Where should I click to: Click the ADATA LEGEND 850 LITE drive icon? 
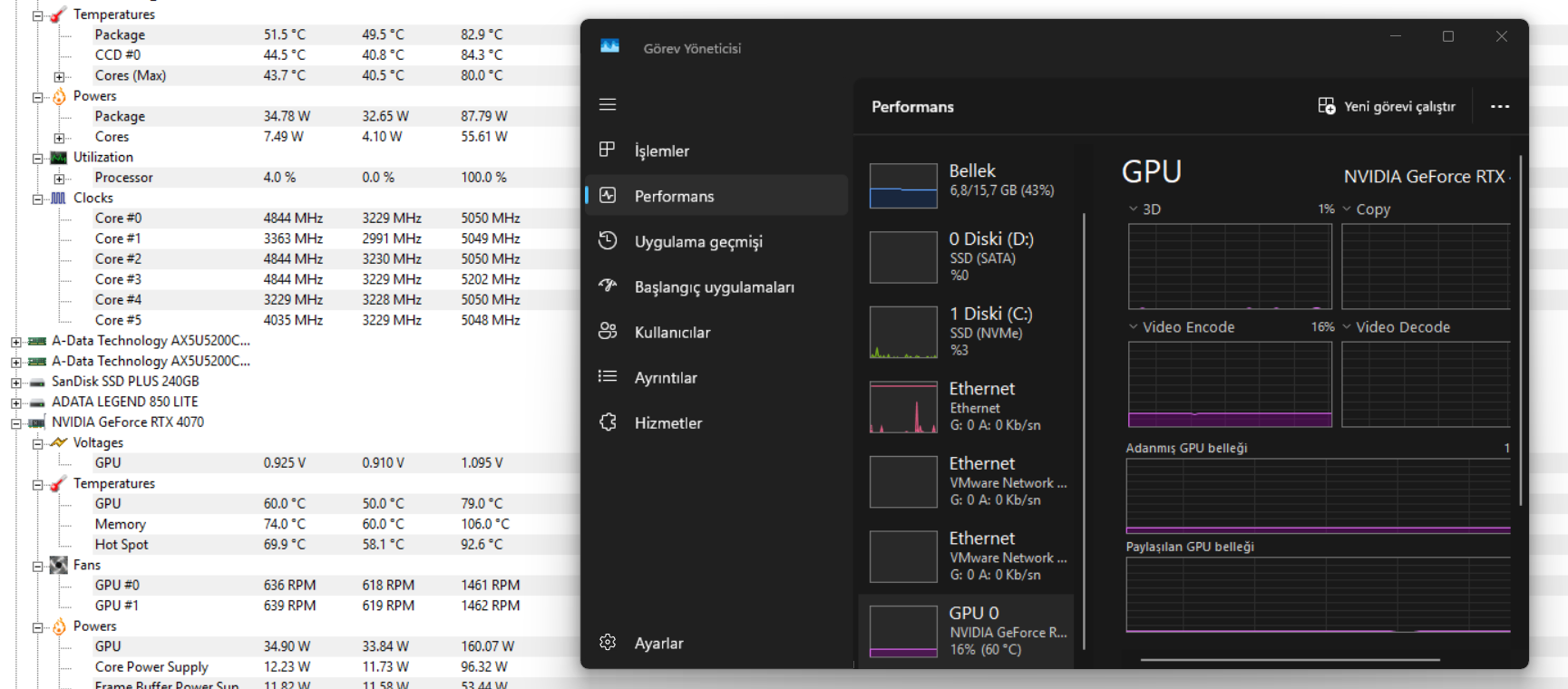pos(37,402)
